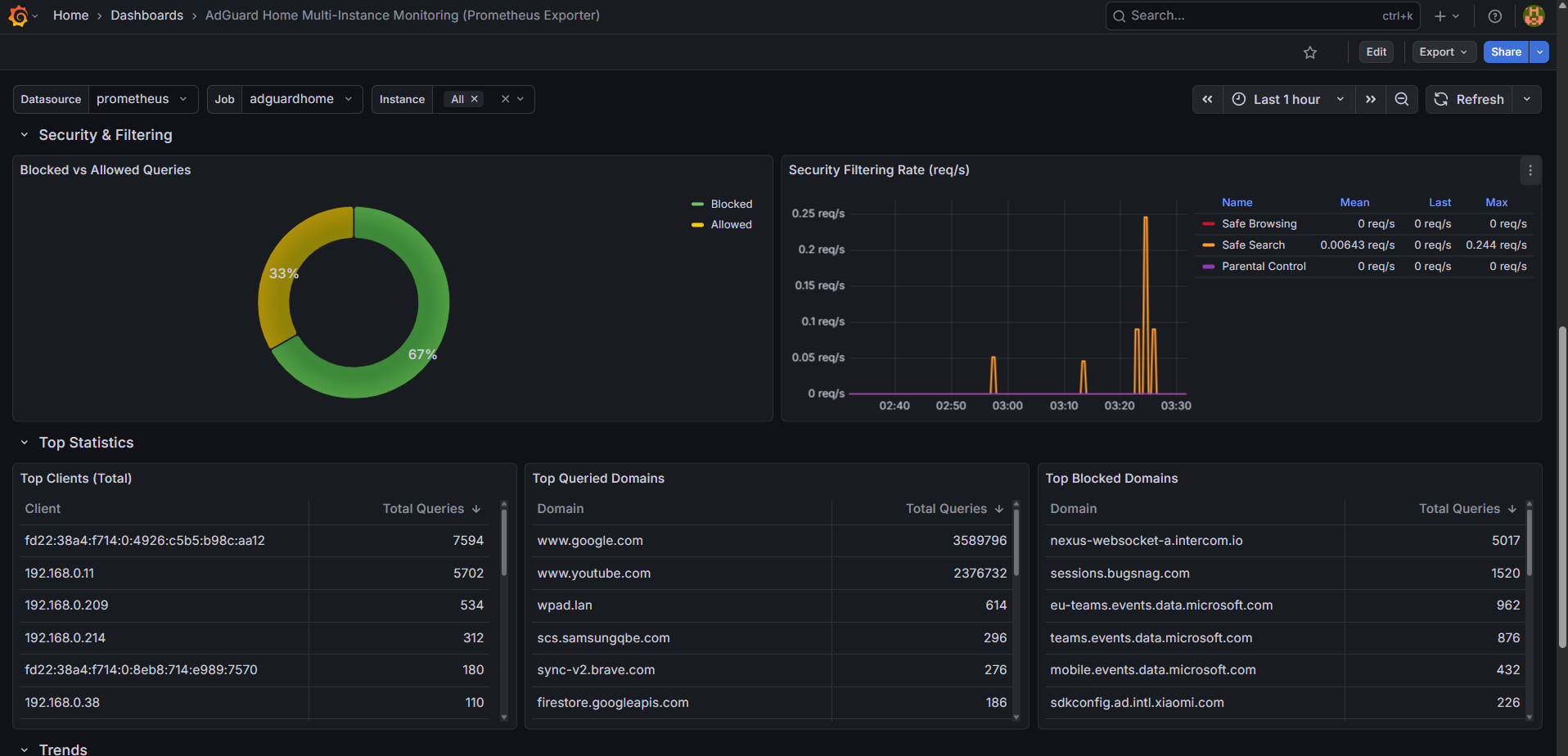1568x756 pixels.
Task: Toggle Safe Search series visibility in legend
Action: pyautogui.click(x=1253, y=245)
